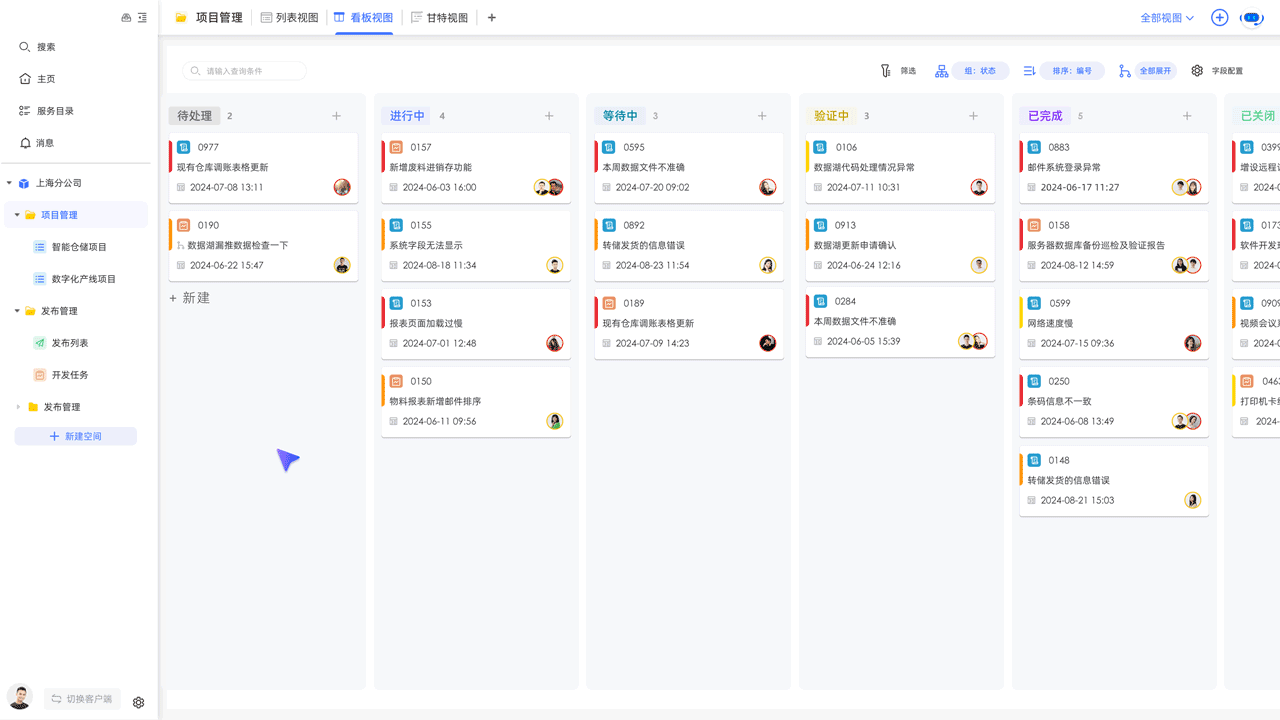Open 开发任务 in the sidebar
This screenshot has width=1280, height=720.
pyautogui.click(x=70, y=375)
